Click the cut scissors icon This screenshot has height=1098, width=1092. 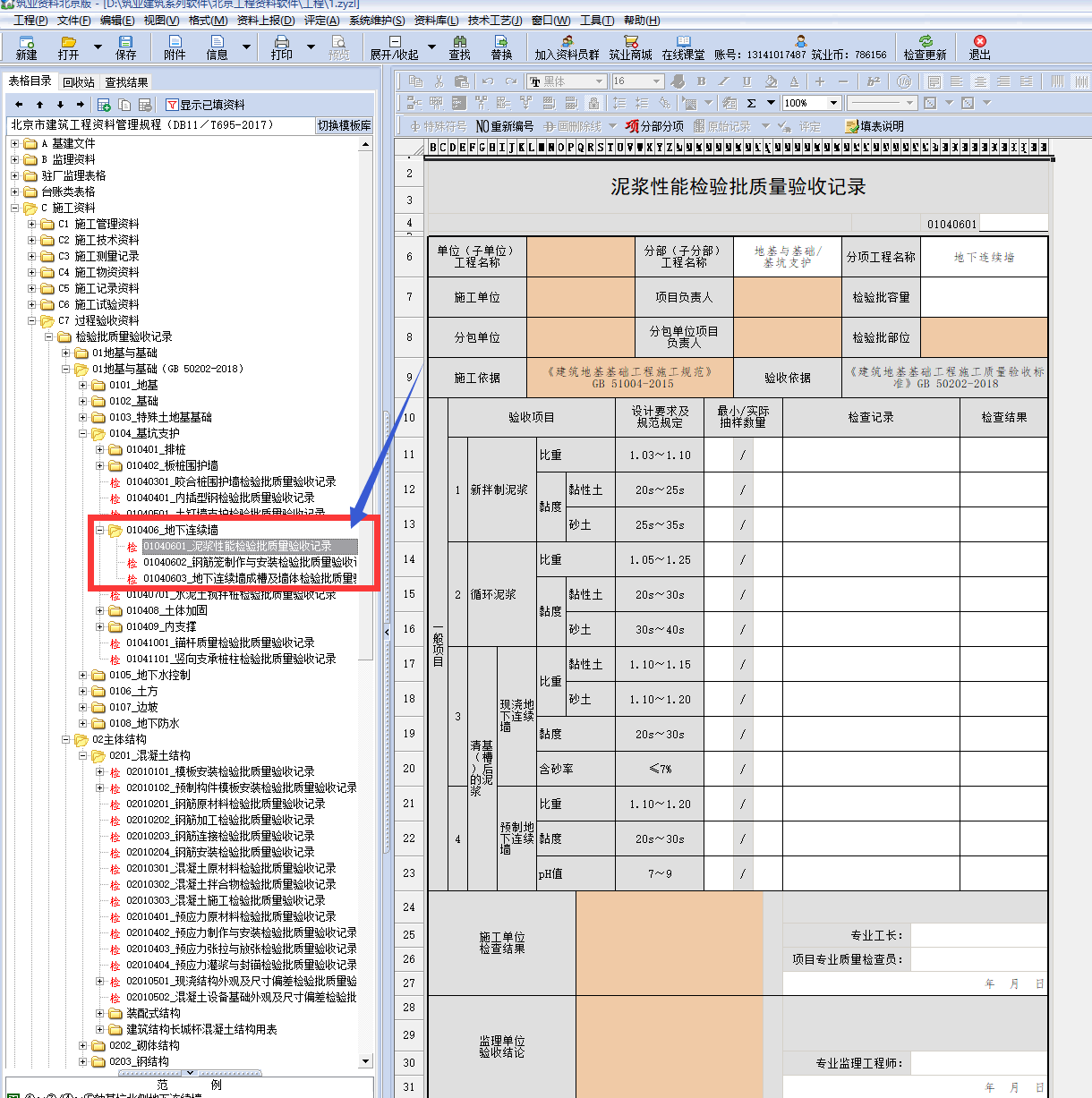[x=439, y=81]
